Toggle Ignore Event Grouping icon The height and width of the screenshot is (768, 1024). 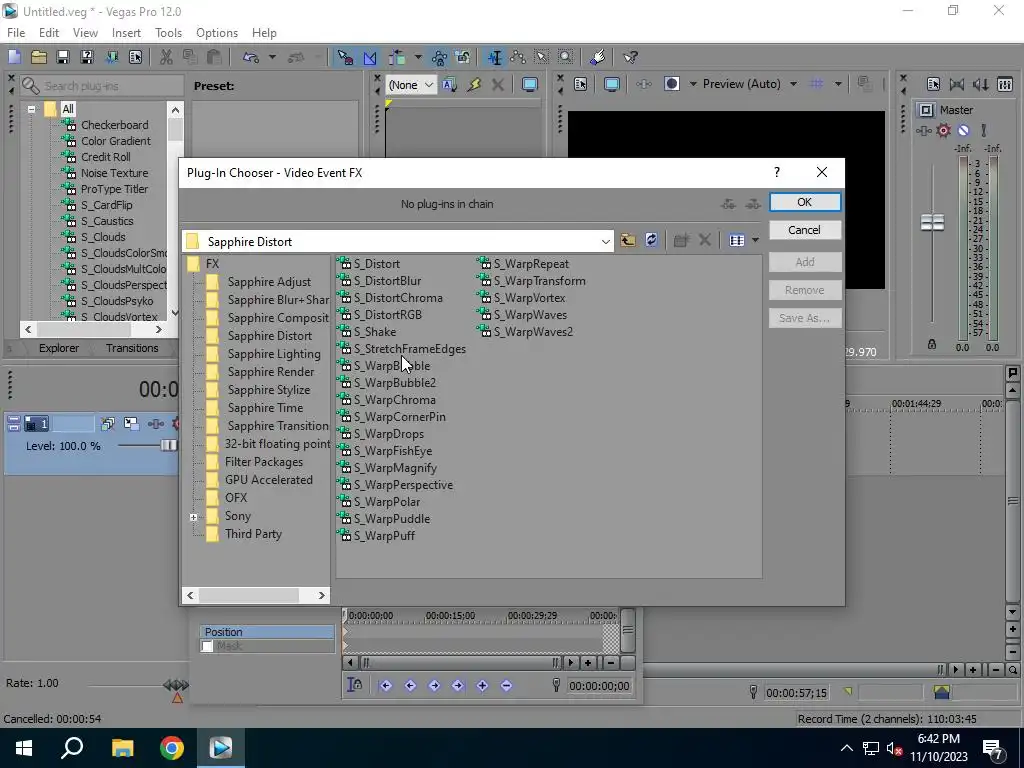463,57
